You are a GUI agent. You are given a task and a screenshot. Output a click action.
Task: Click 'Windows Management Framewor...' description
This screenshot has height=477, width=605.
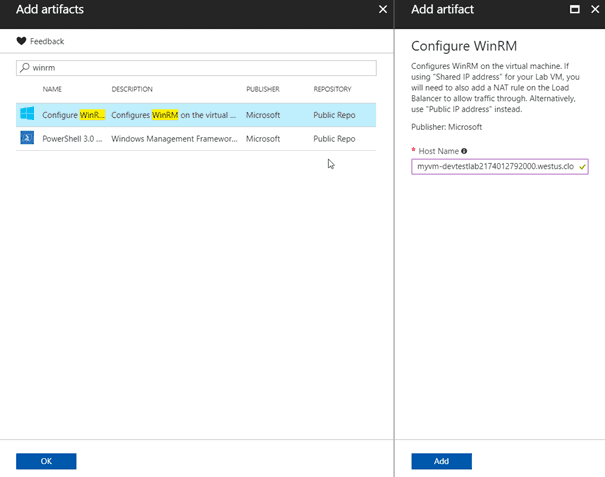pyautogui.click(x=174, y=139)
